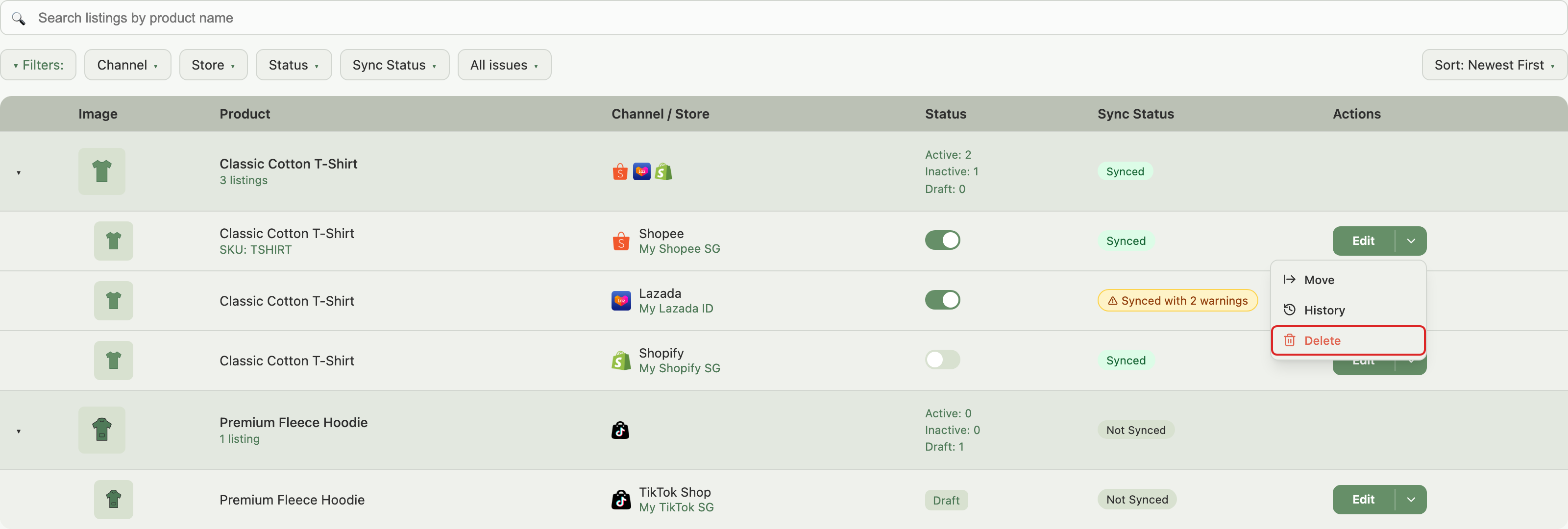
Task: Open the Sort: Newest First dropdown
Action: point(1494,65)
